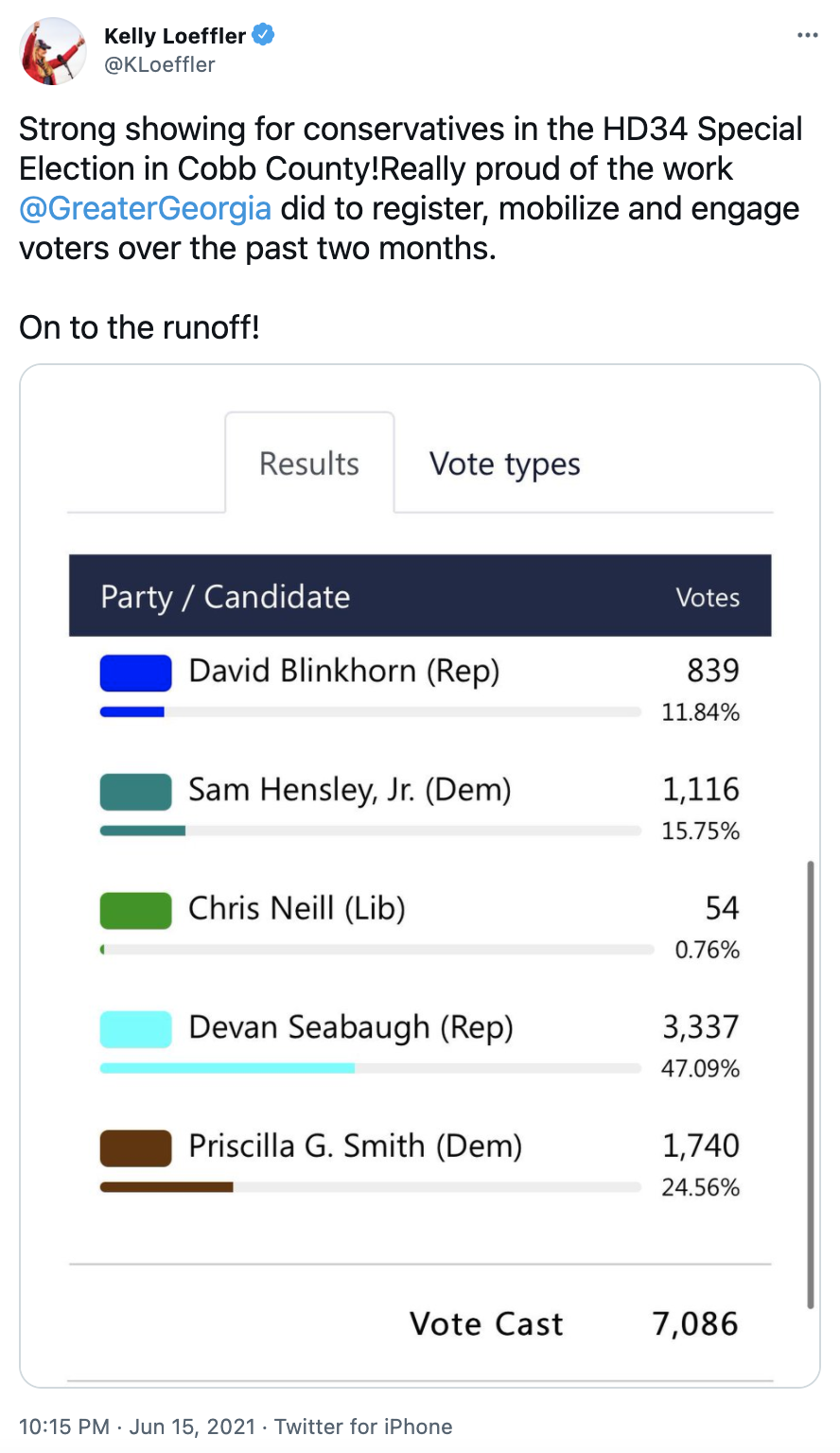
Task: Click Devan Seabaugh's cyan color swatch
Action: click(x=136, y=1028)
